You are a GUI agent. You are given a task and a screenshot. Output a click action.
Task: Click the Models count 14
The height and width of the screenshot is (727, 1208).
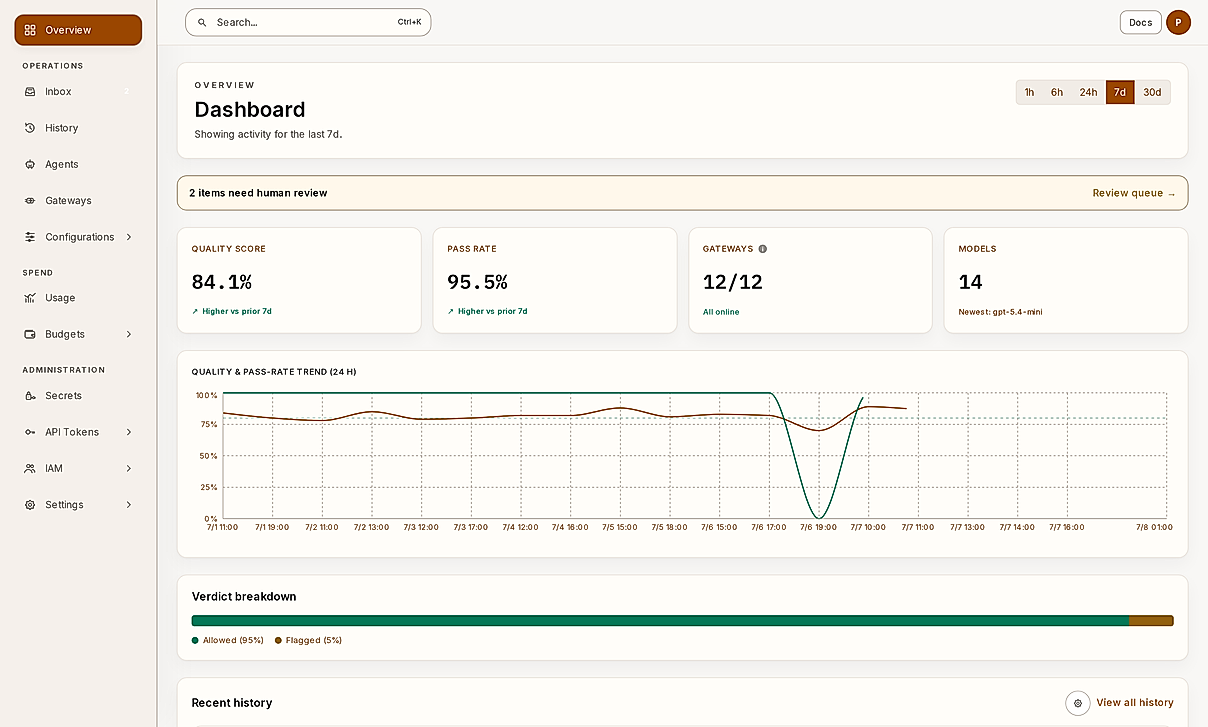[x=970, y=282]
